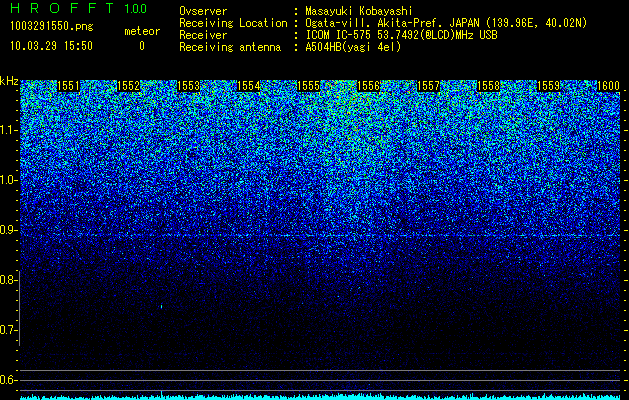Click the file name 1003291550.png
629x400 pixels.
point(52,26)
